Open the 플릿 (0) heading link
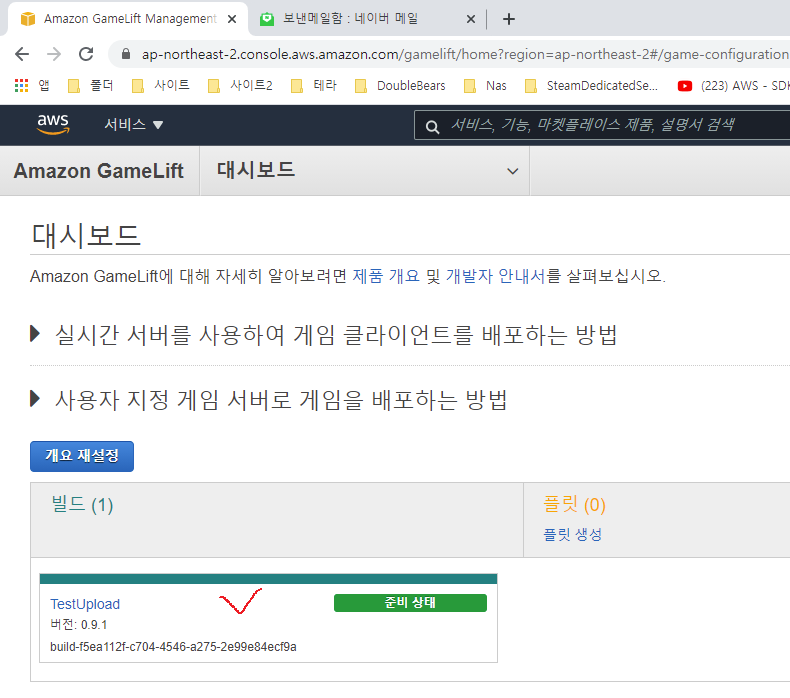 coord(574,504)
